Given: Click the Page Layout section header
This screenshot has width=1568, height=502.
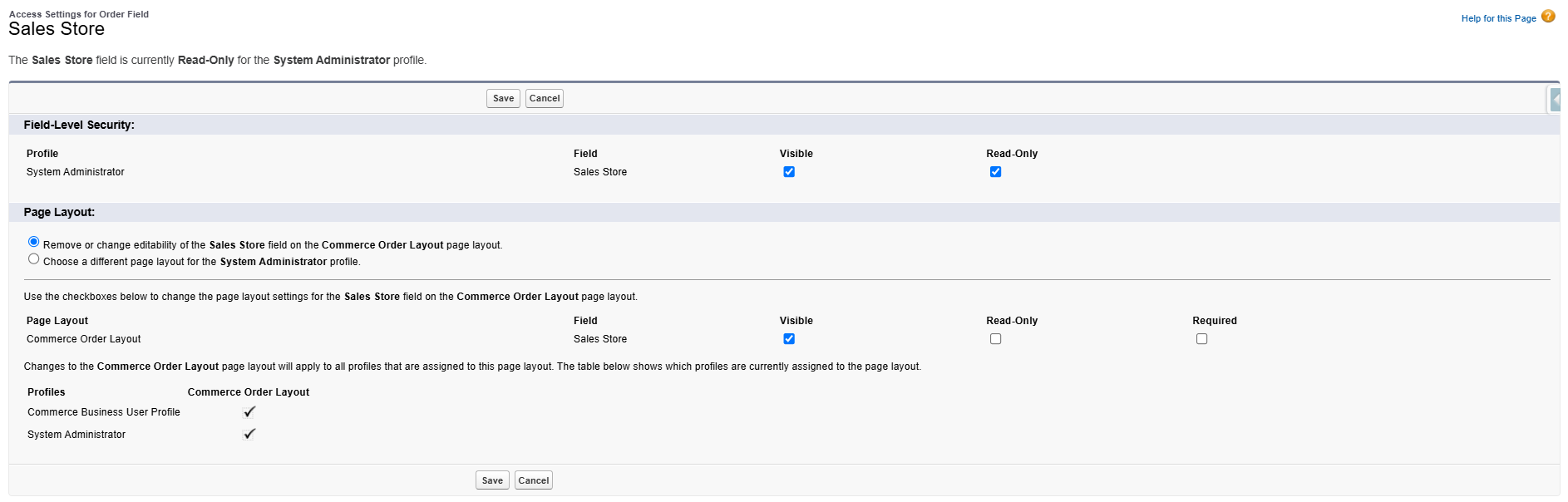Looking at the screenshot, I should click(x=59, y=213).
